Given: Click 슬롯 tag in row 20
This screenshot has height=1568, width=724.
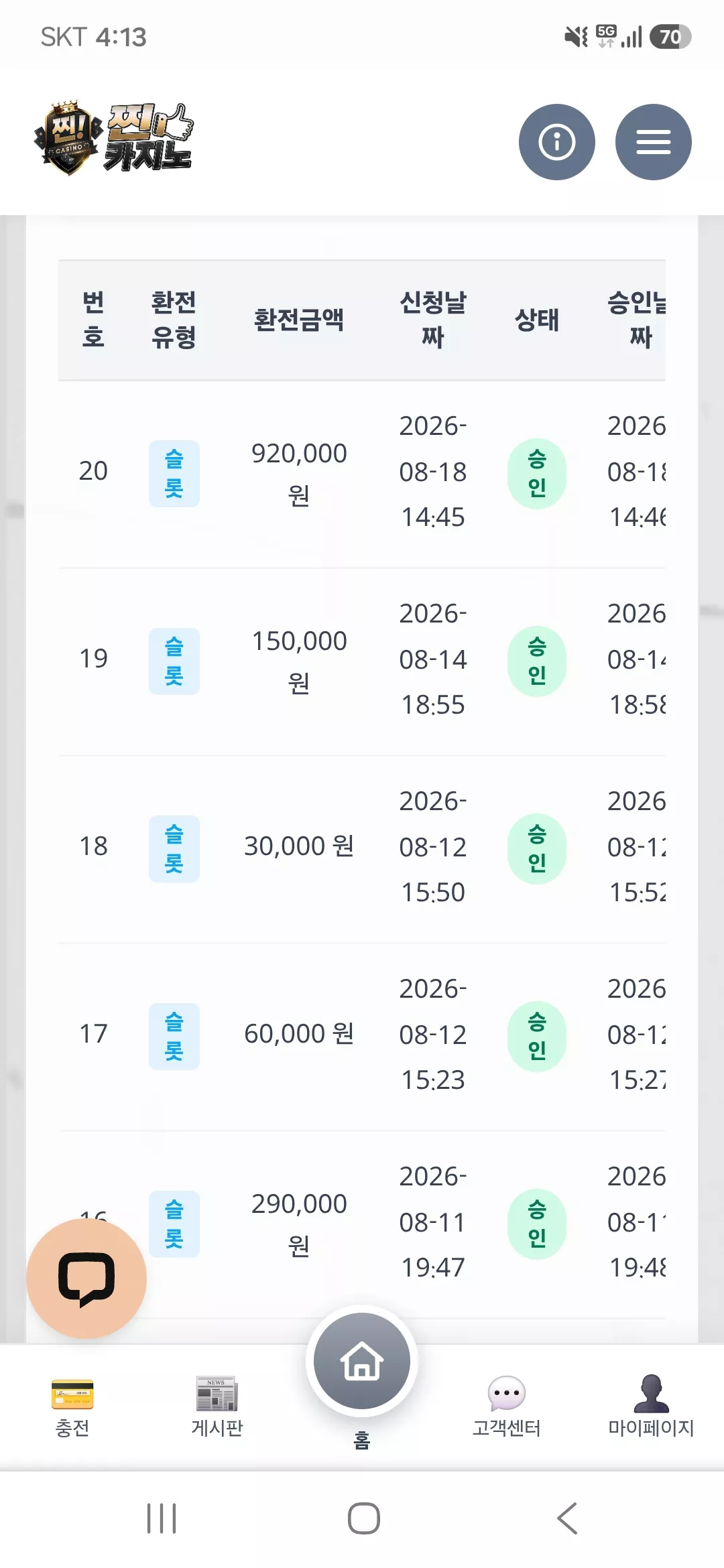Looking at the screenshot, I should pos(174,474).
